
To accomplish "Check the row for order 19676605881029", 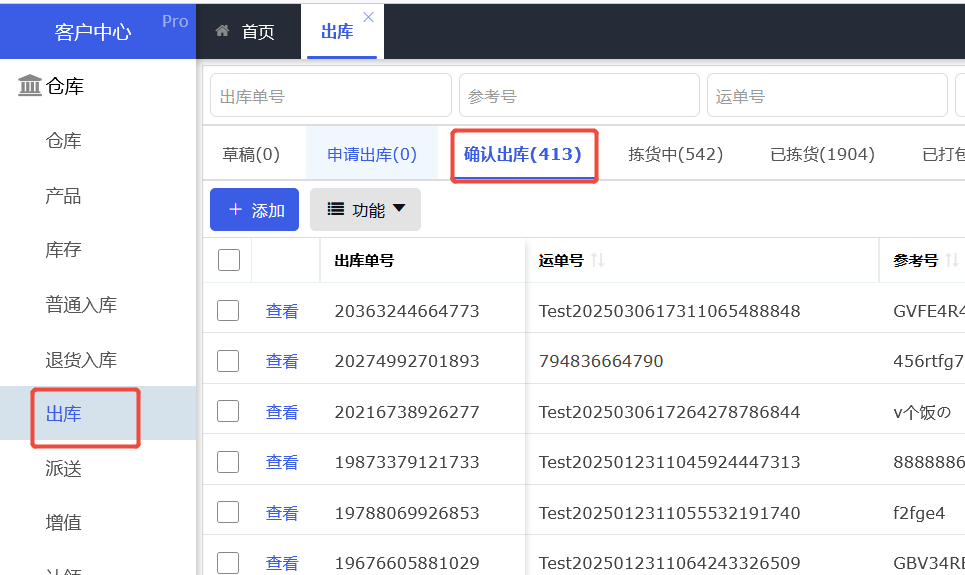I will coord(228,563).
